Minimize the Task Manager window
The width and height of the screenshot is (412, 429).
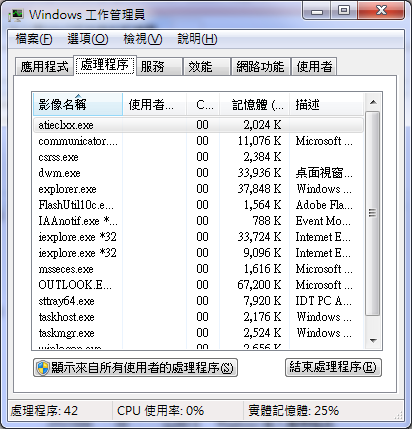click(317, 11)
